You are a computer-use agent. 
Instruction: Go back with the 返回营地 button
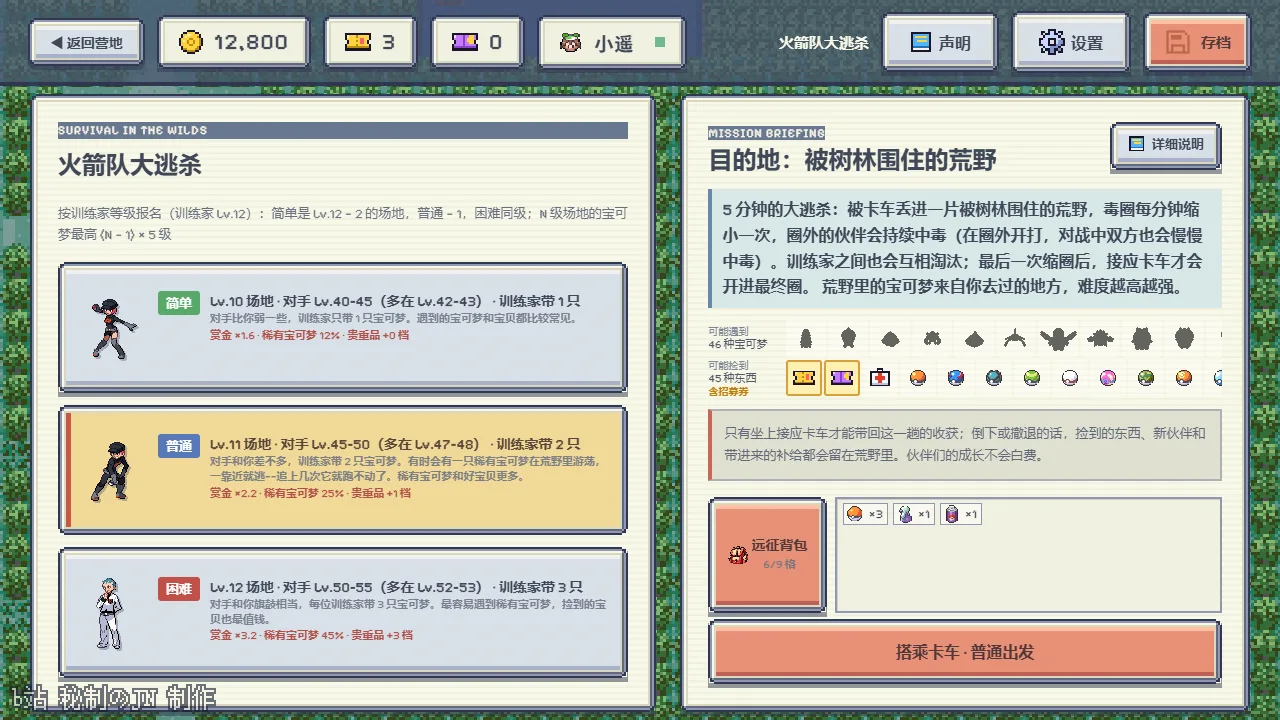(86, 42)
